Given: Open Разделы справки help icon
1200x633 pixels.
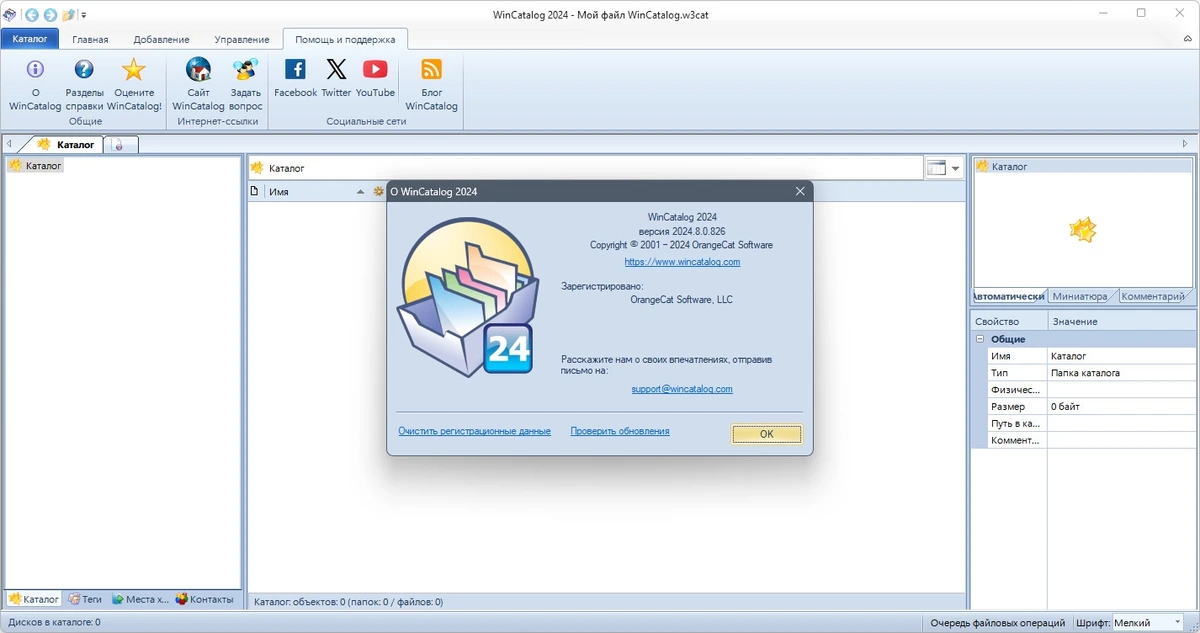Looking at the screenshot, I should [84, 70].
